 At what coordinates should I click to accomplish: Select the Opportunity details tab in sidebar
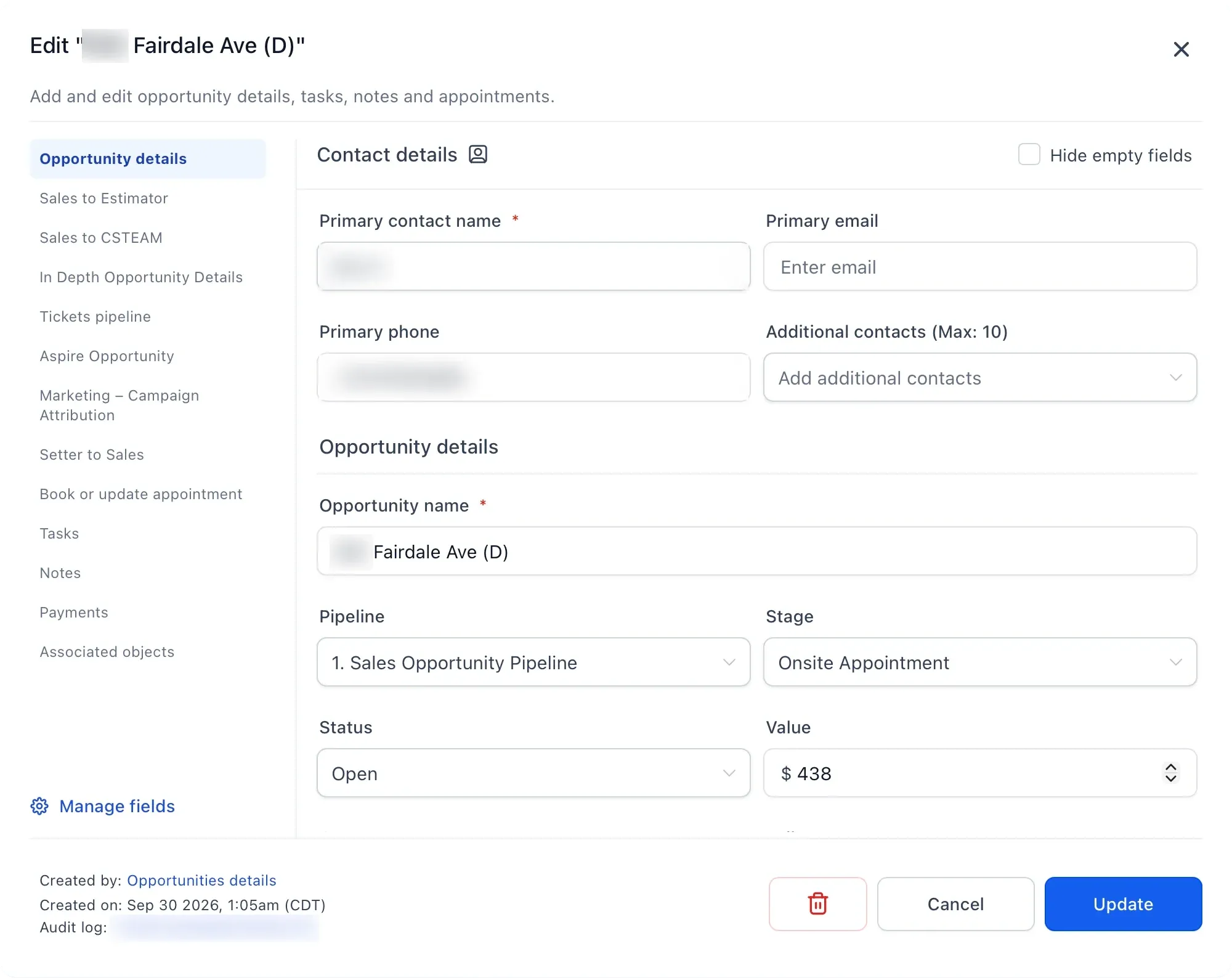point(148,159)
